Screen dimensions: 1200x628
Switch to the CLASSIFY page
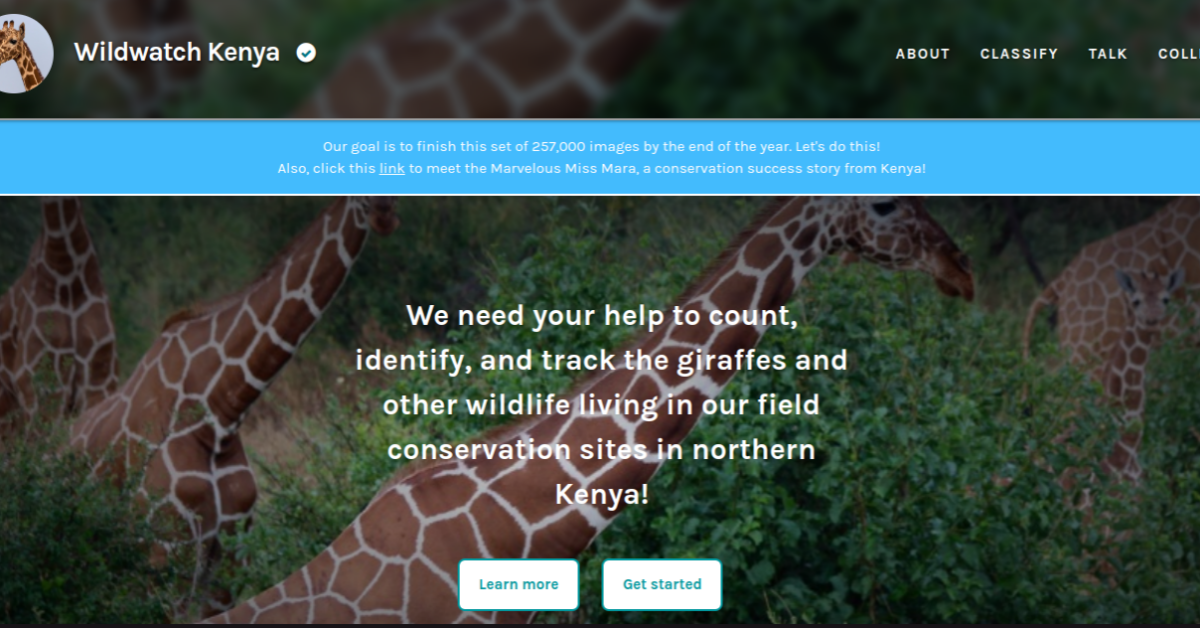1019,54
